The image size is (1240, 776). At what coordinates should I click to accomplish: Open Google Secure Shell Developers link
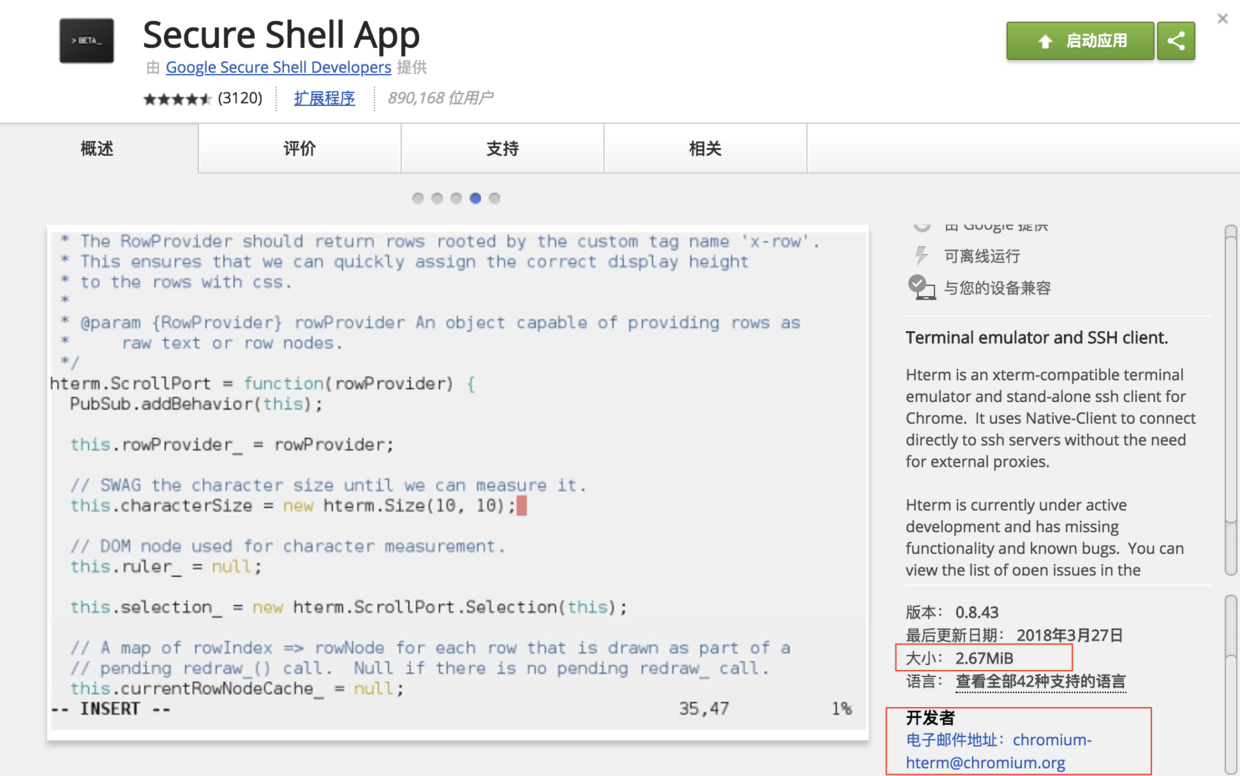278,67
